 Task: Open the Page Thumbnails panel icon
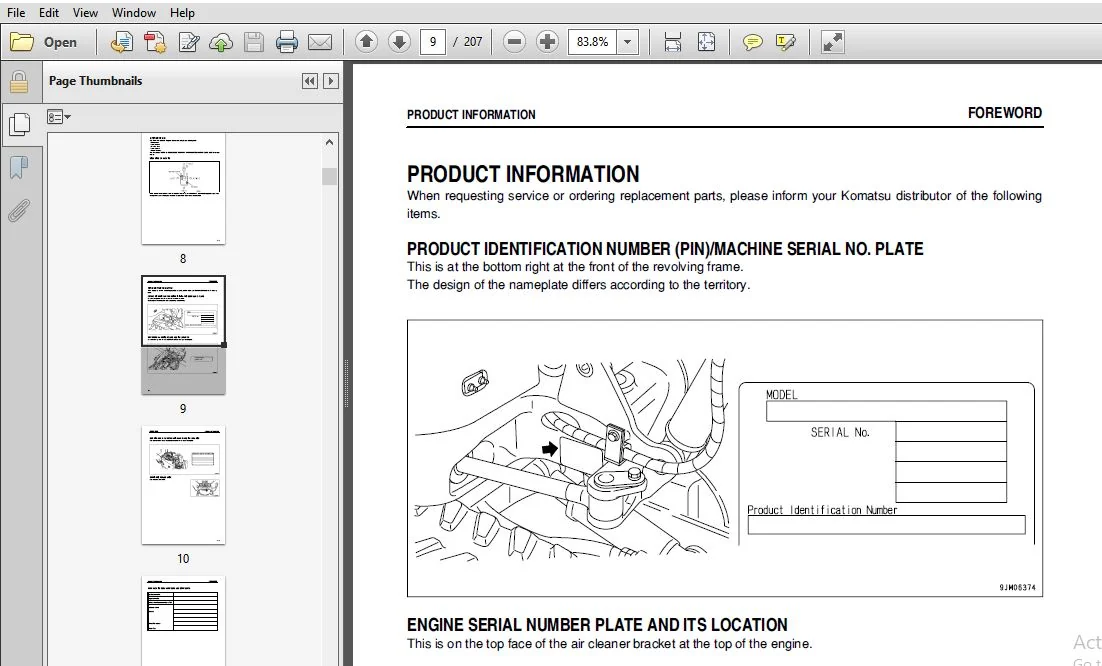[19, 125]
